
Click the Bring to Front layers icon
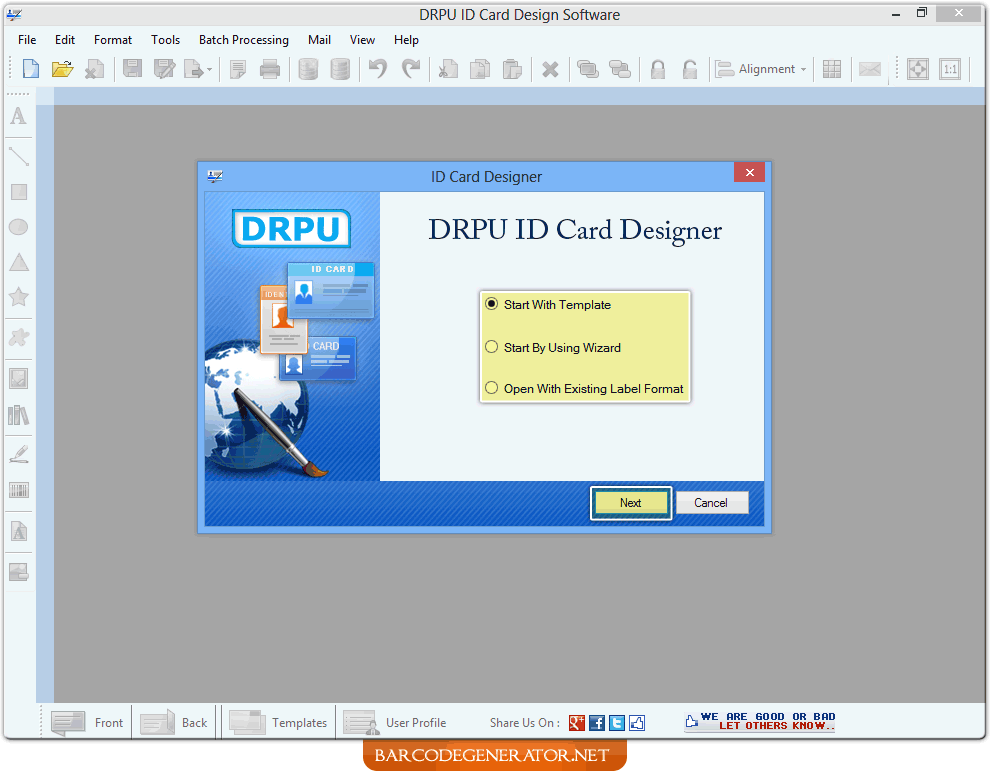(x=588, y=69)
